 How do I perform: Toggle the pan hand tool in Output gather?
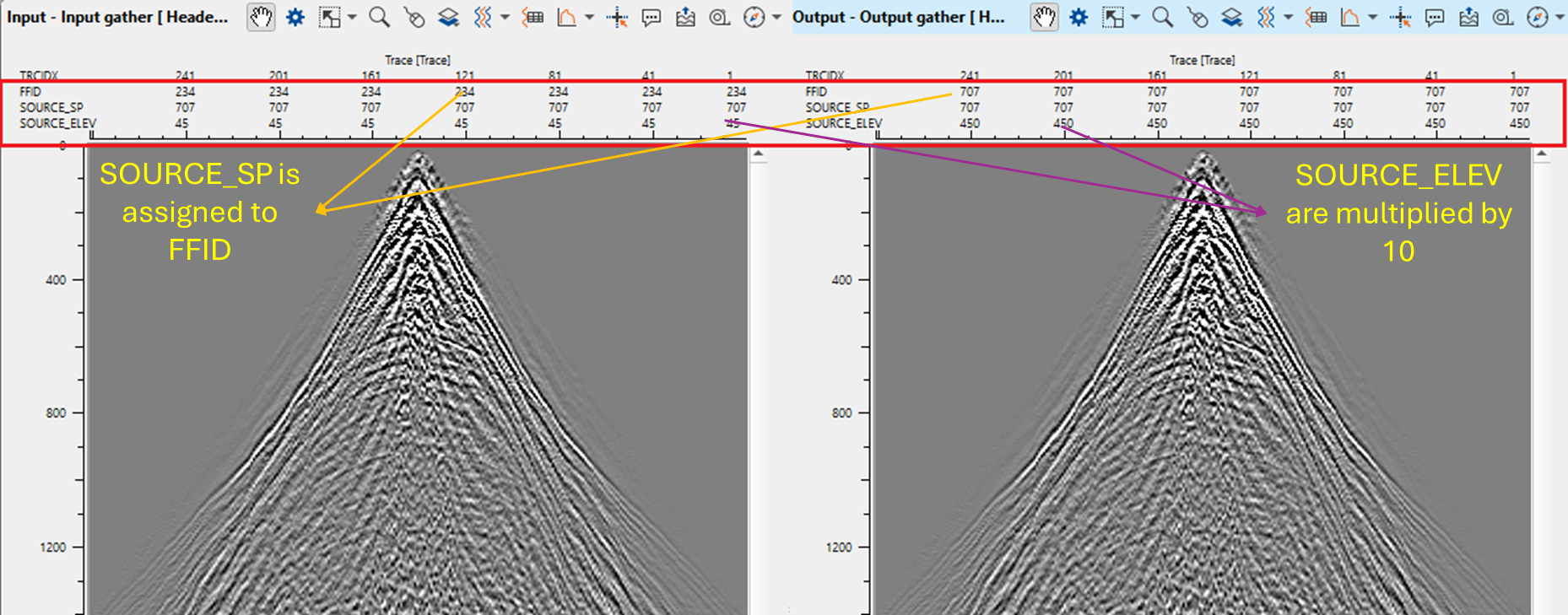(x=1045, y=17)
